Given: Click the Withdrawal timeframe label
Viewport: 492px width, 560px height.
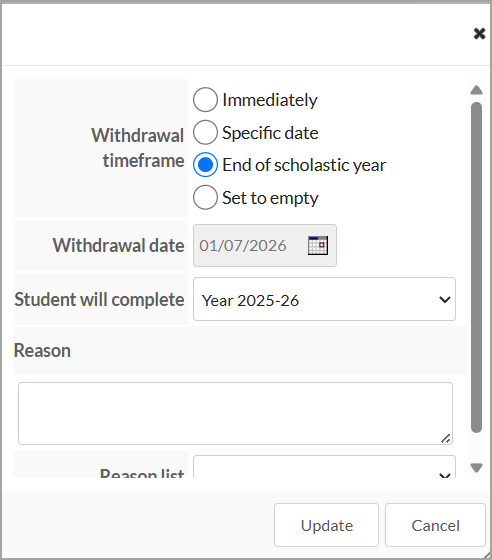Looking at the screenshot, I should [x=138, y=148].
